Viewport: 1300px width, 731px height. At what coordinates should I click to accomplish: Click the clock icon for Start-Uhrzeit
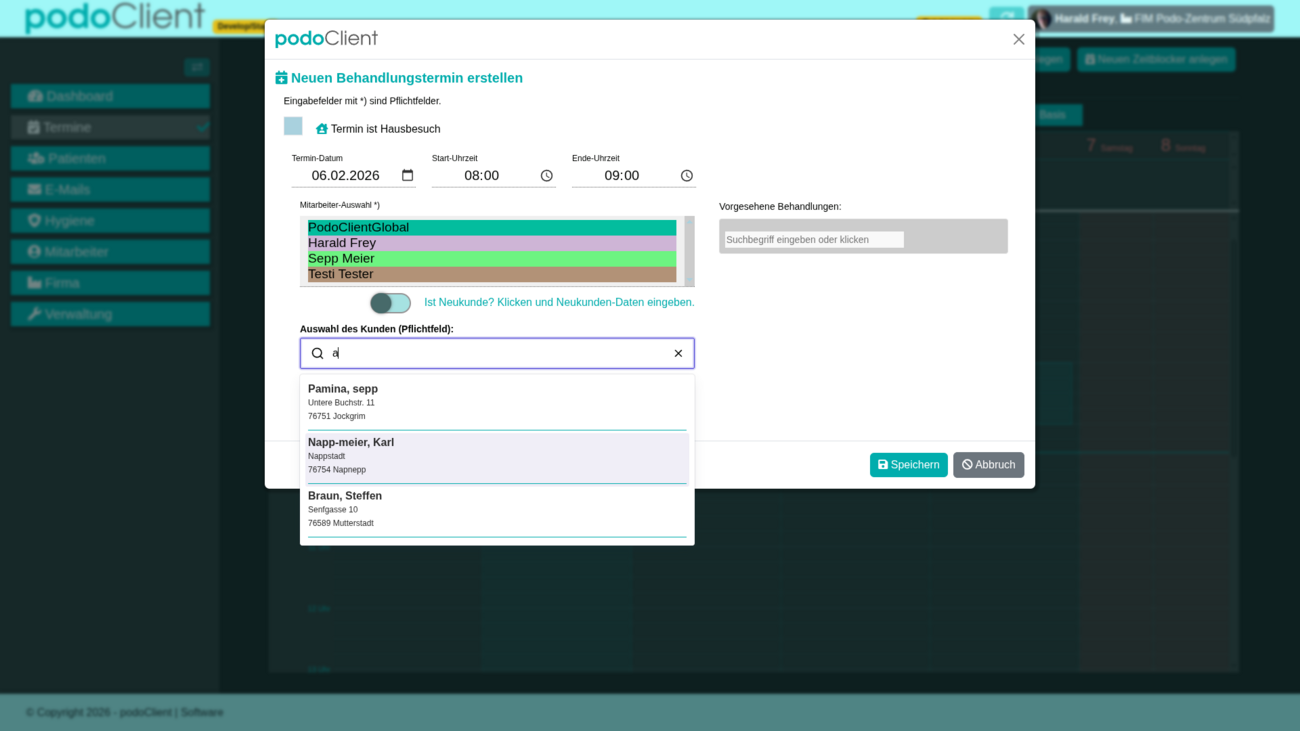(547, 176)
